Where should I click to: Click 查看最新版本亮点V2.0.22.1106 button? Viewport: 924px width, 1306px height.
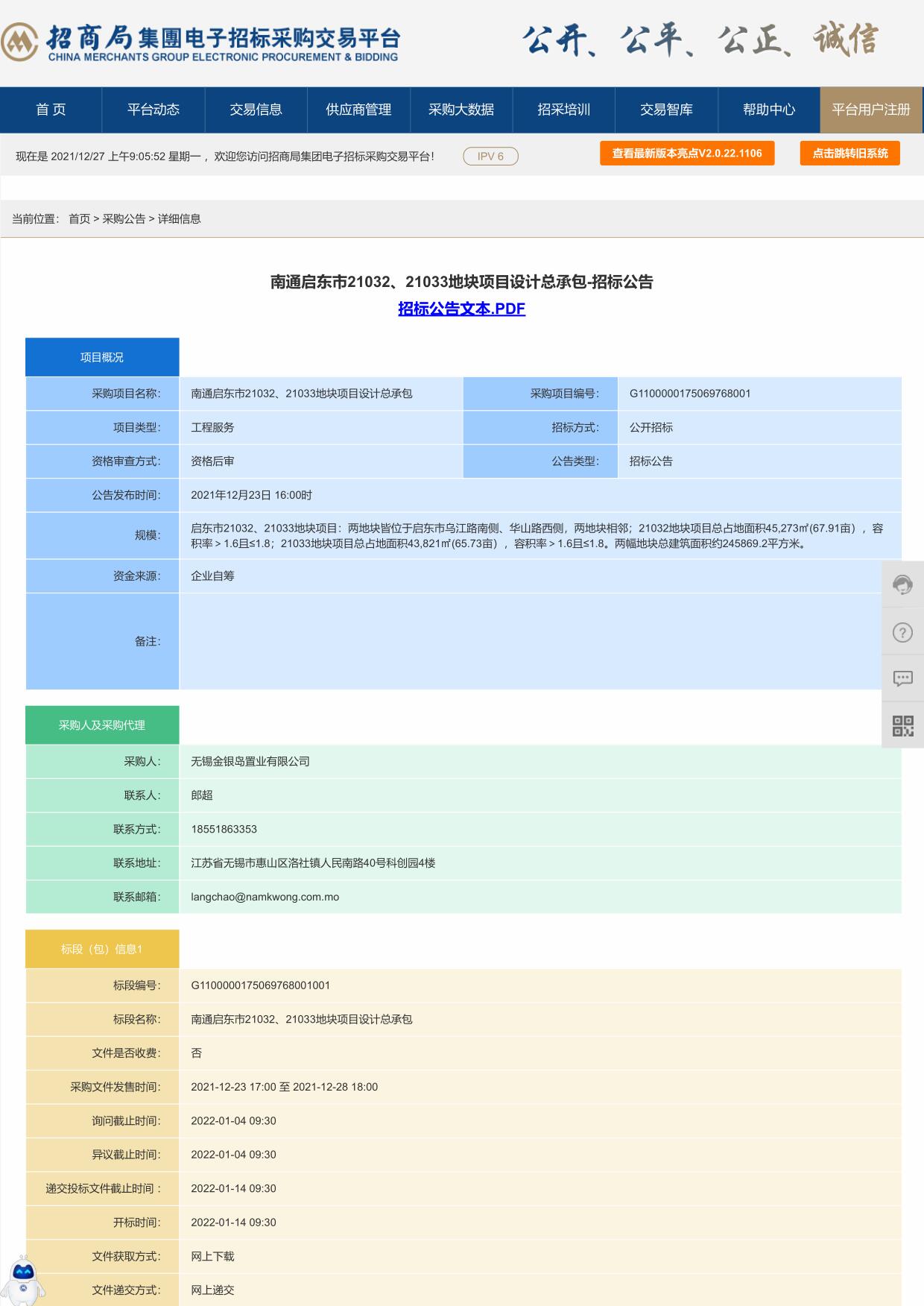pyautogui.click(x=687, y=154)
